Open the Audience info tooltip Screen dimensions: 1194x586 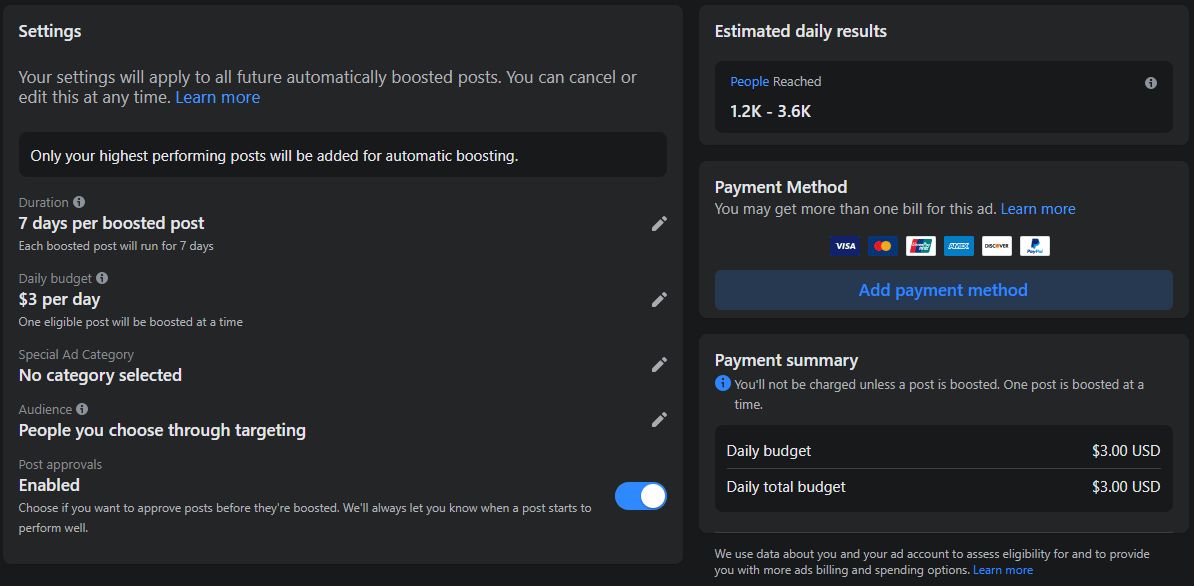[84, 409]
